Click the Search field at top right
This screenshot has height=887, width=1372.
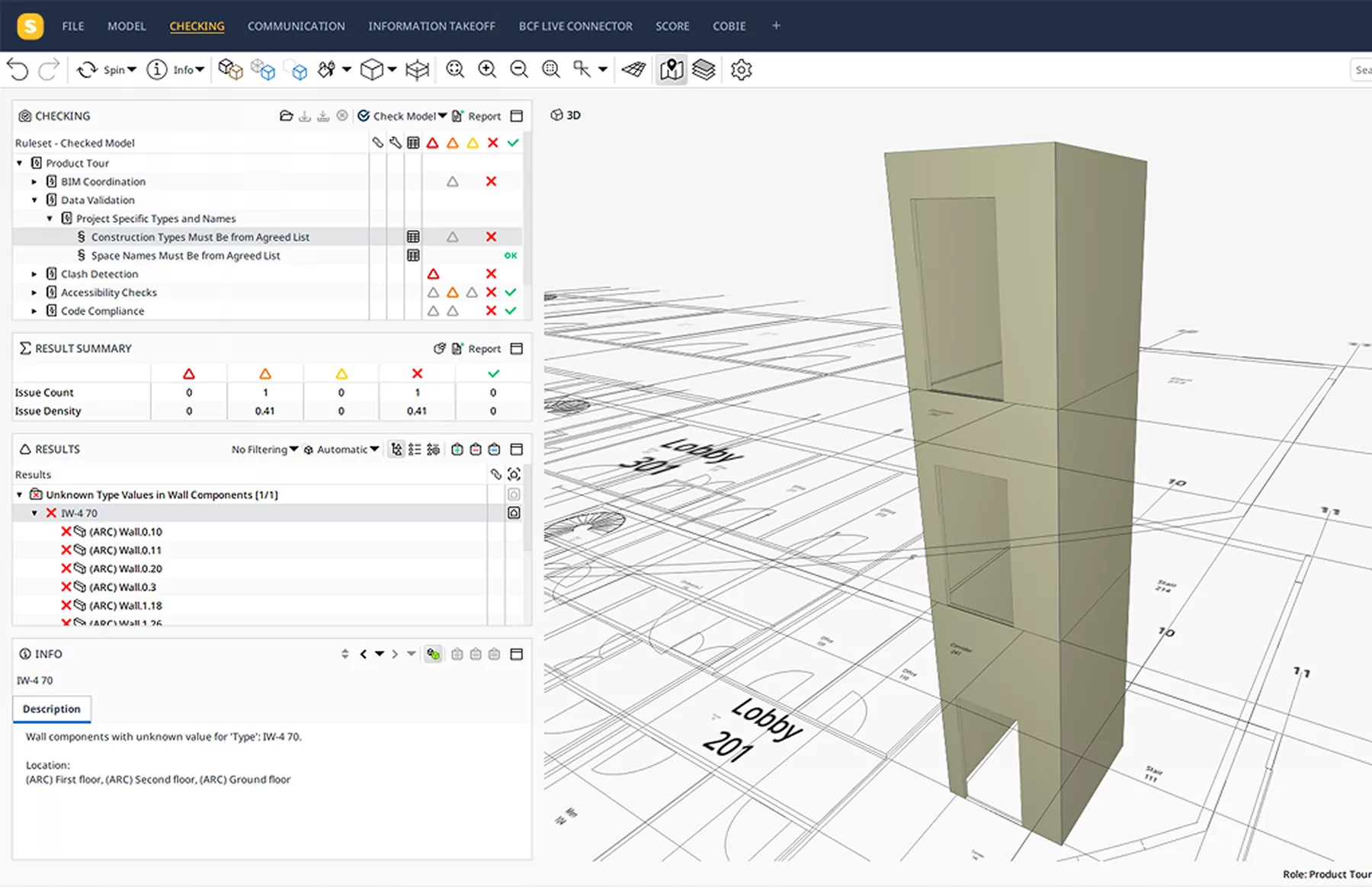pyautogui.click(x=1361, y=70)
